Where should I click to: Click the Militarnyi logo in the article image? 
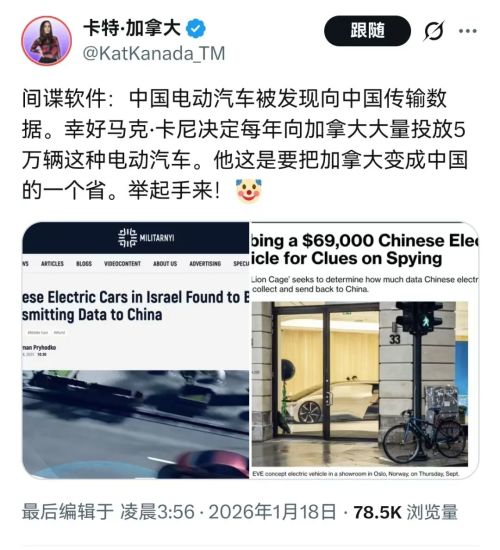point(146,238)
